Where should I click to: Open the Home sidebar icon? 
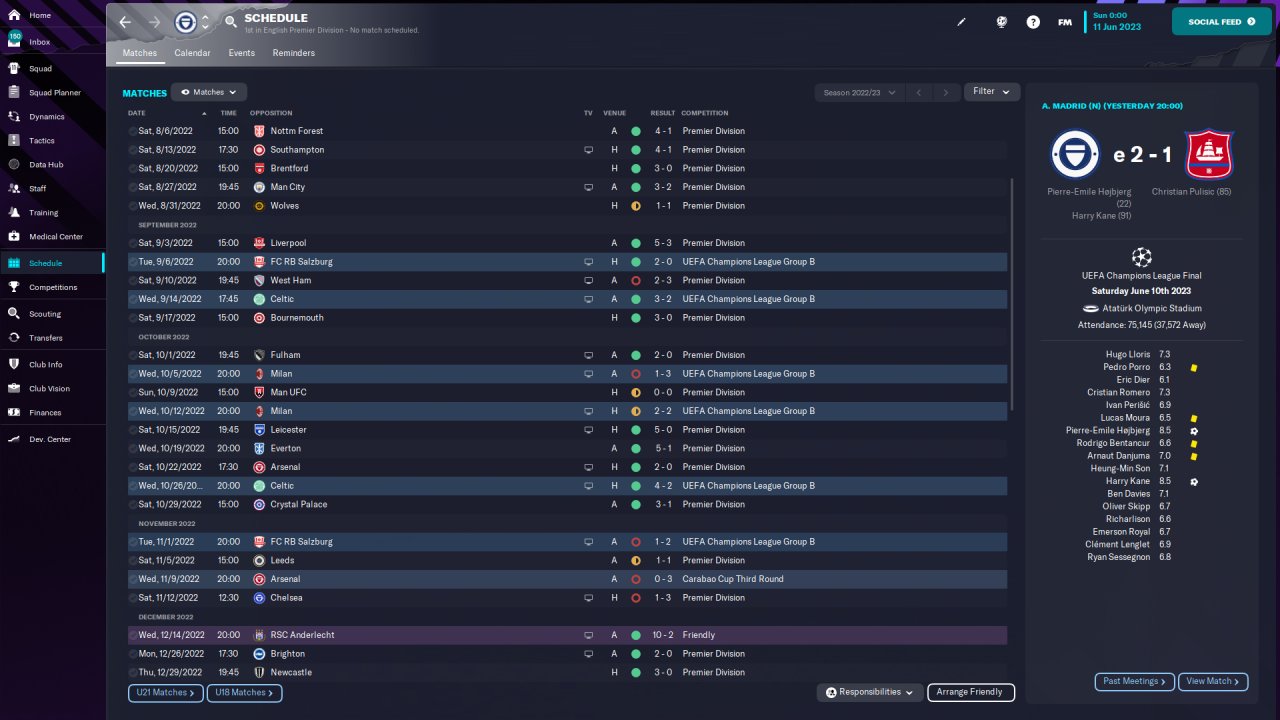click(14, 16)
